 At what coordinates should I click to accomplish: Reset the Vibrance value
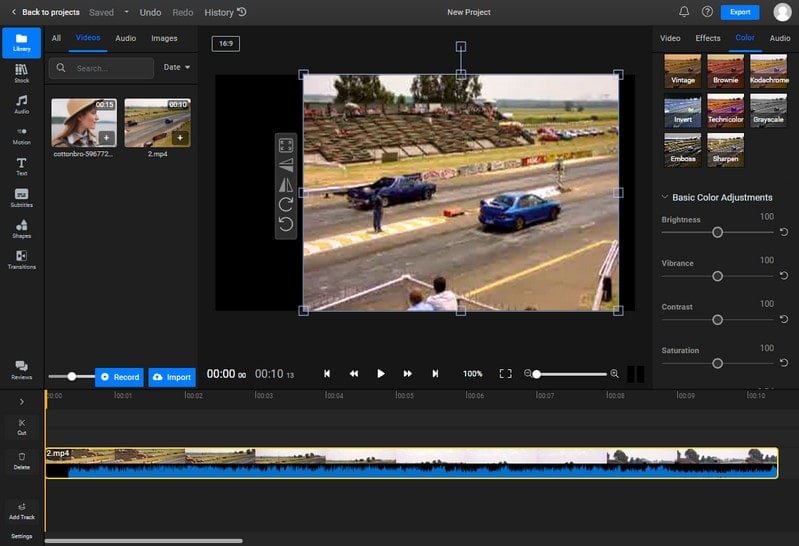(x=784, y=275)
